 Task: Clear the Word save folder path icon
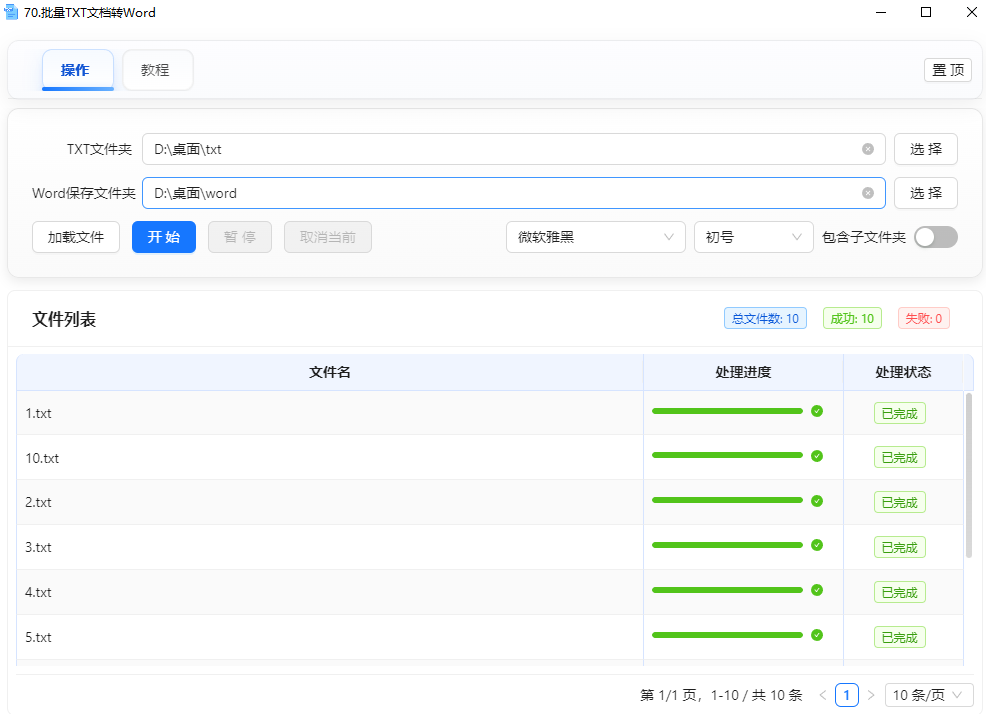(867, 193)
